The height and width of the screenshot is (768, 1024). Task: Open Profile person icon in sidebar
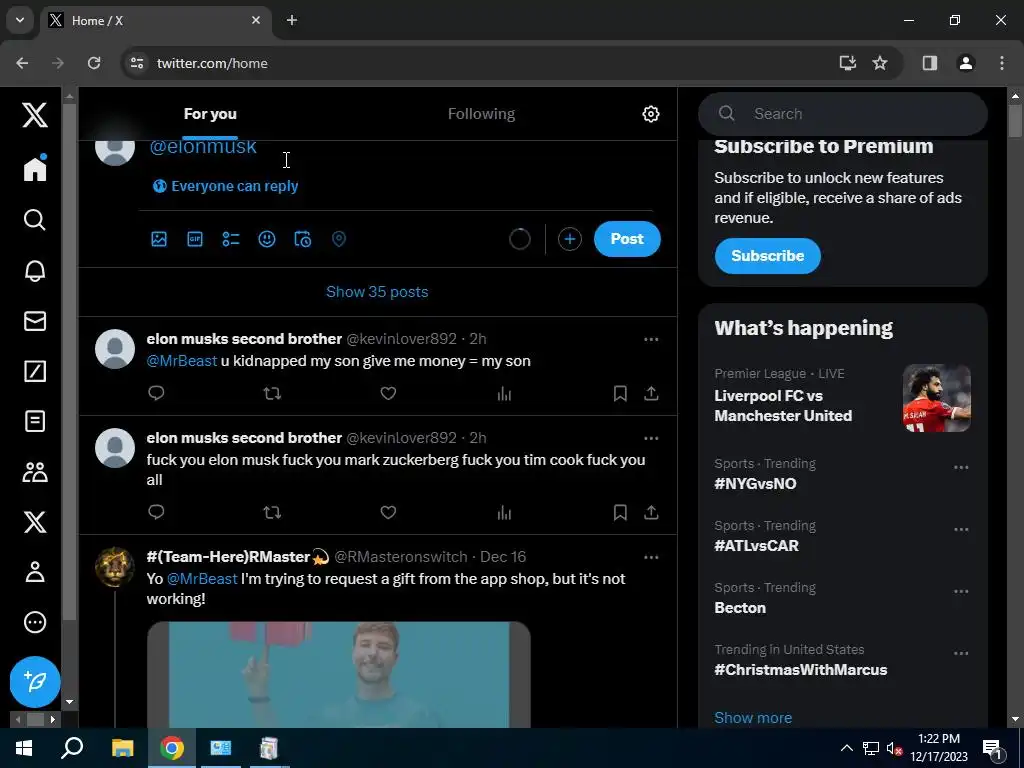pos(35,572)
